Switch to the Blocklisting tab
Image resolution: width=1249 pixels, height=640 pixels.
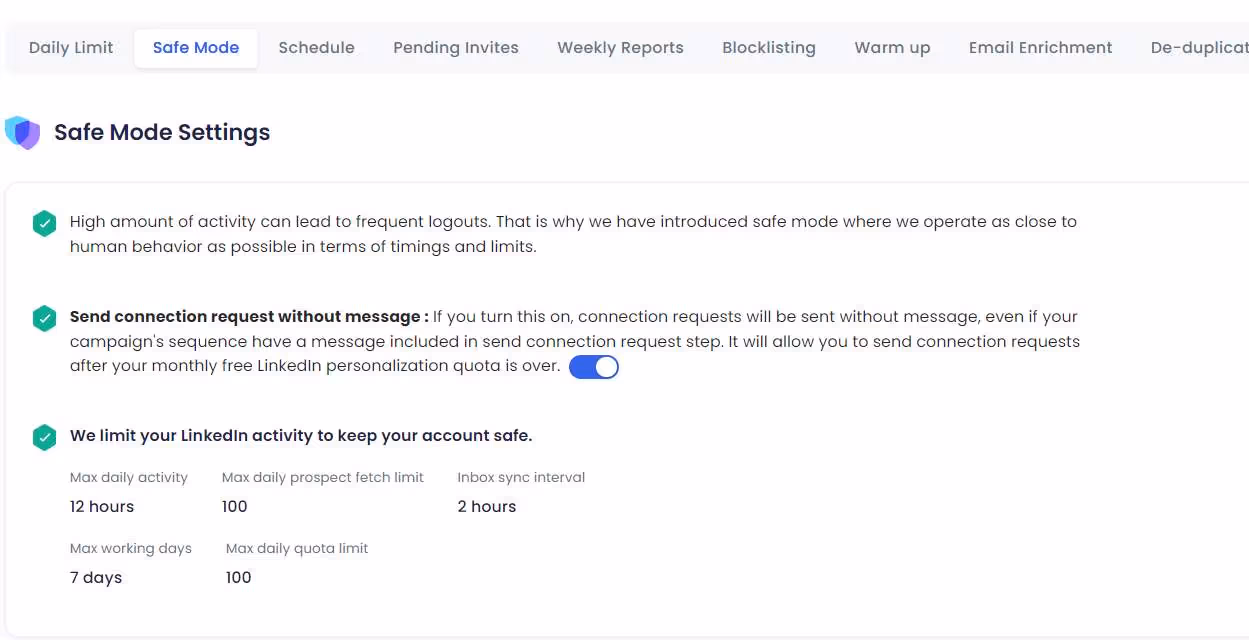769,47
